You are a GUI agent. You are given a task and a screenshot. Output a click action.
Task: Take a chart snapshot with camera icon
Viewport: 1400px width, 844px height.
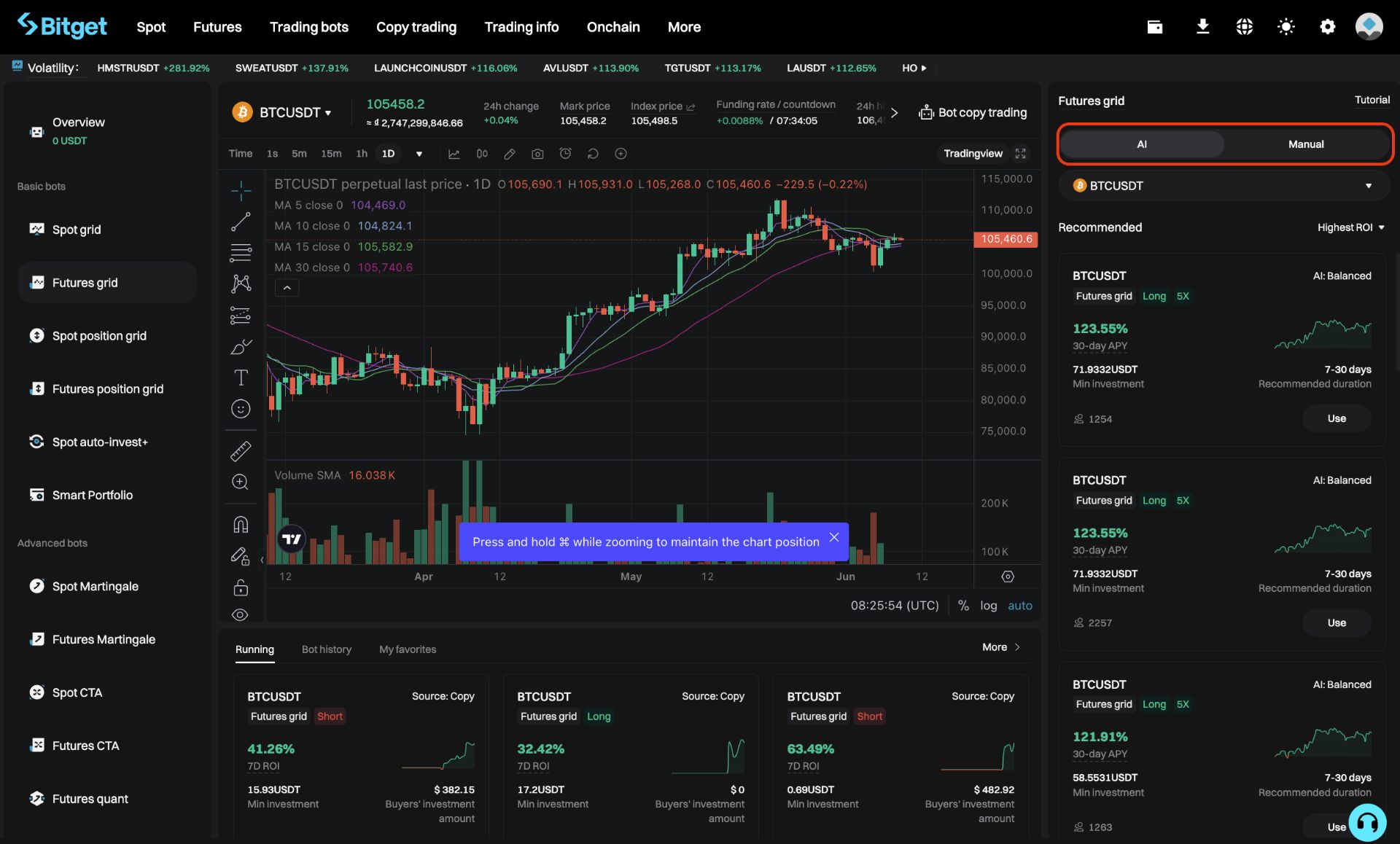click(x=537, y=154)
